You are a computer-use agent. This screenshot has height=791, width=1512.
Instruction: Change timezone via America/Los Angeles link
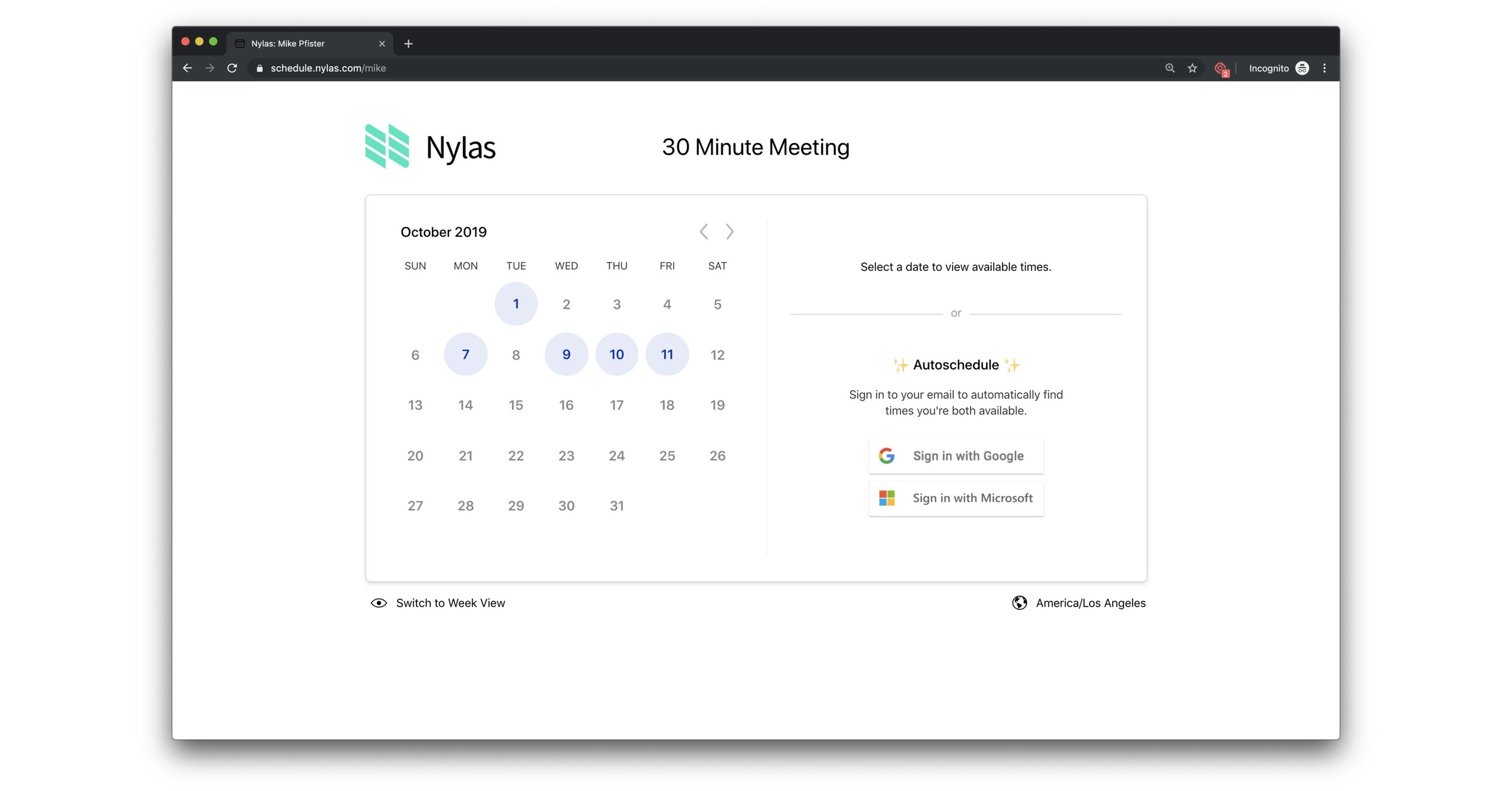pyautogui.click(x=1090, y=603)
